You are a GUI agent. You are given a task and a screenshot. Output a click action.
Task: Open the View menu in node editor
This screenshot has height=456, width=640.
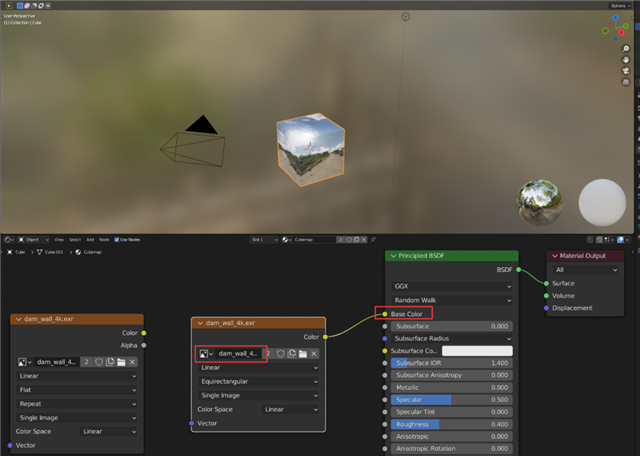59,240
